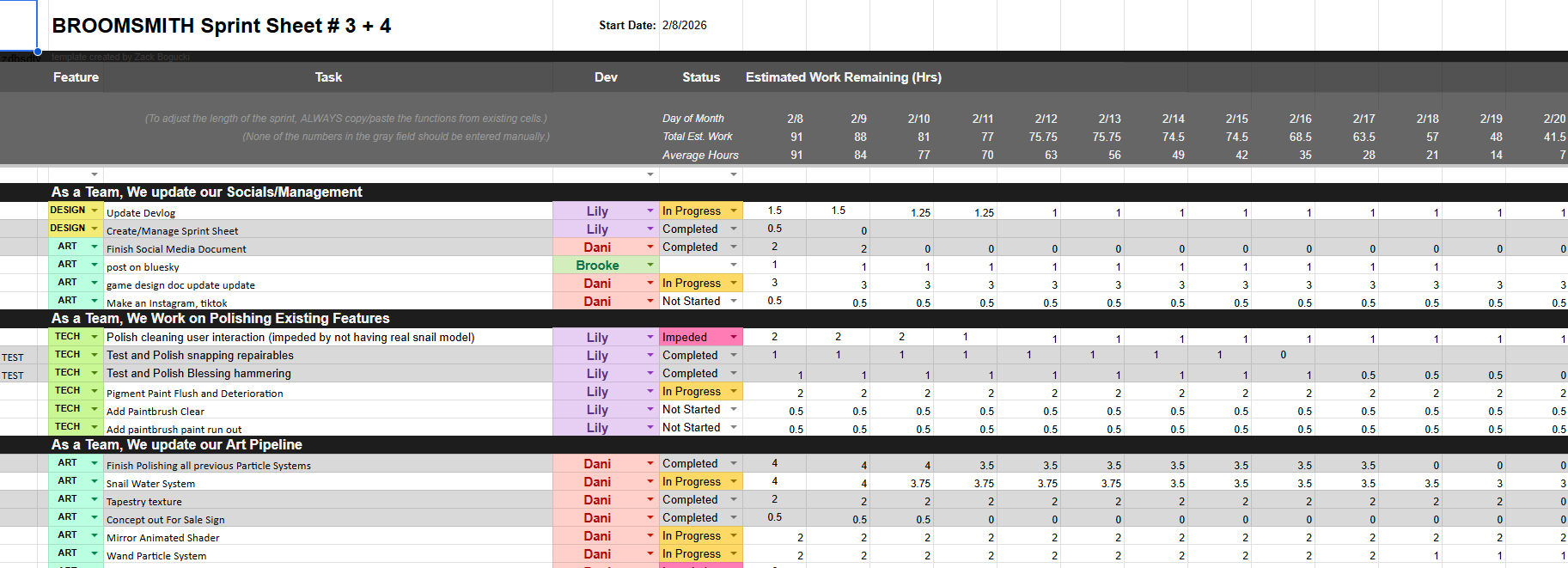The image size is (1568, 568).
Task: Select the 2/14 date column header
Action: (x=1174, y=119)
